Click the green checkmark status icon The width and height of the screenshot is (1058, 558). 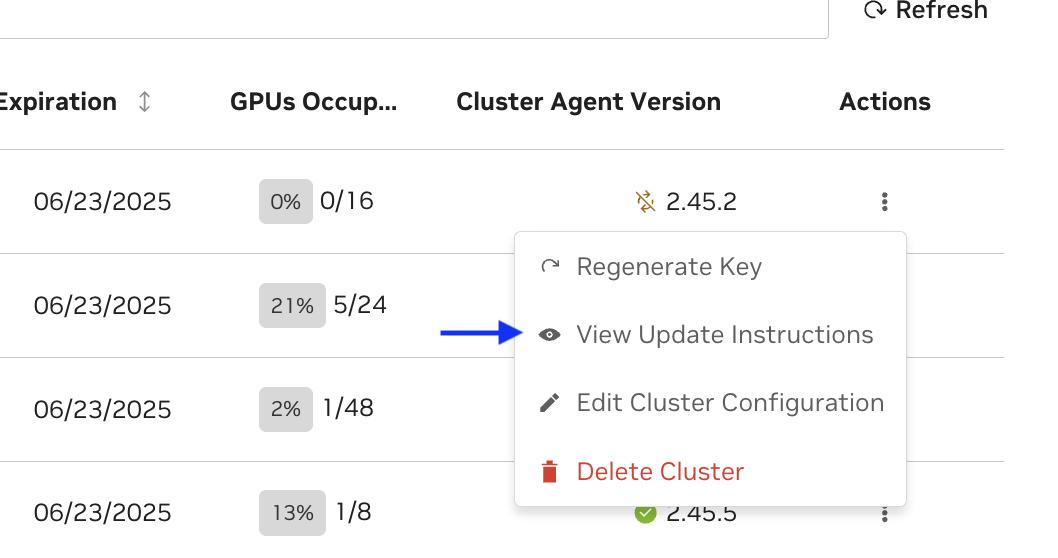tap(645, 514)
